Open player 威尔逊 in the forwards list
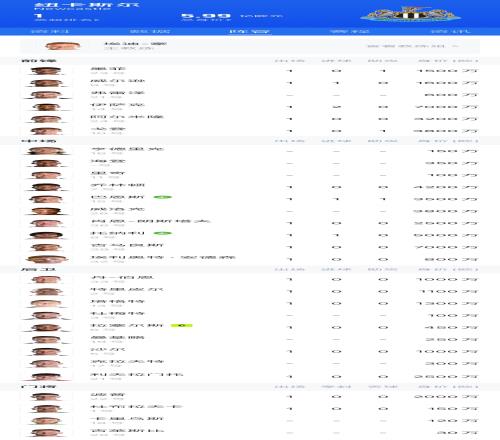500x440 pixels. [x=117, y=81]
